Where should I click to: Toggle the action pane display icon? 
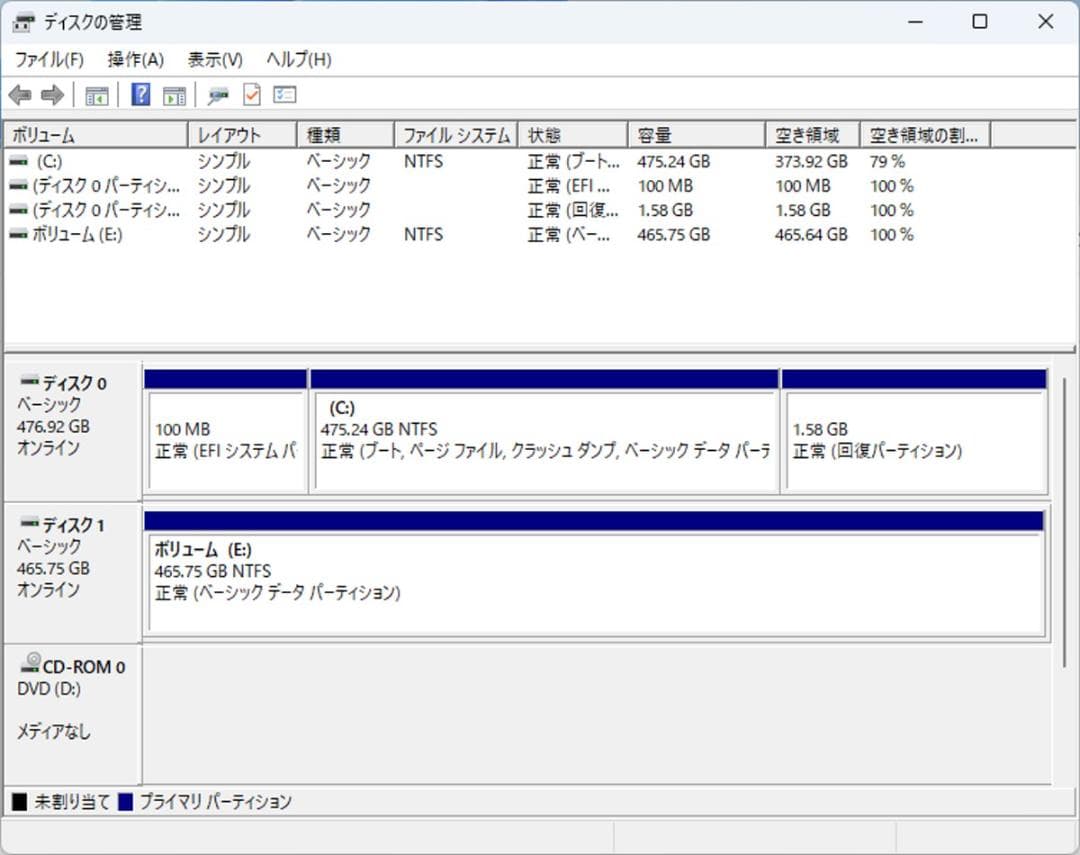point(175,94)
